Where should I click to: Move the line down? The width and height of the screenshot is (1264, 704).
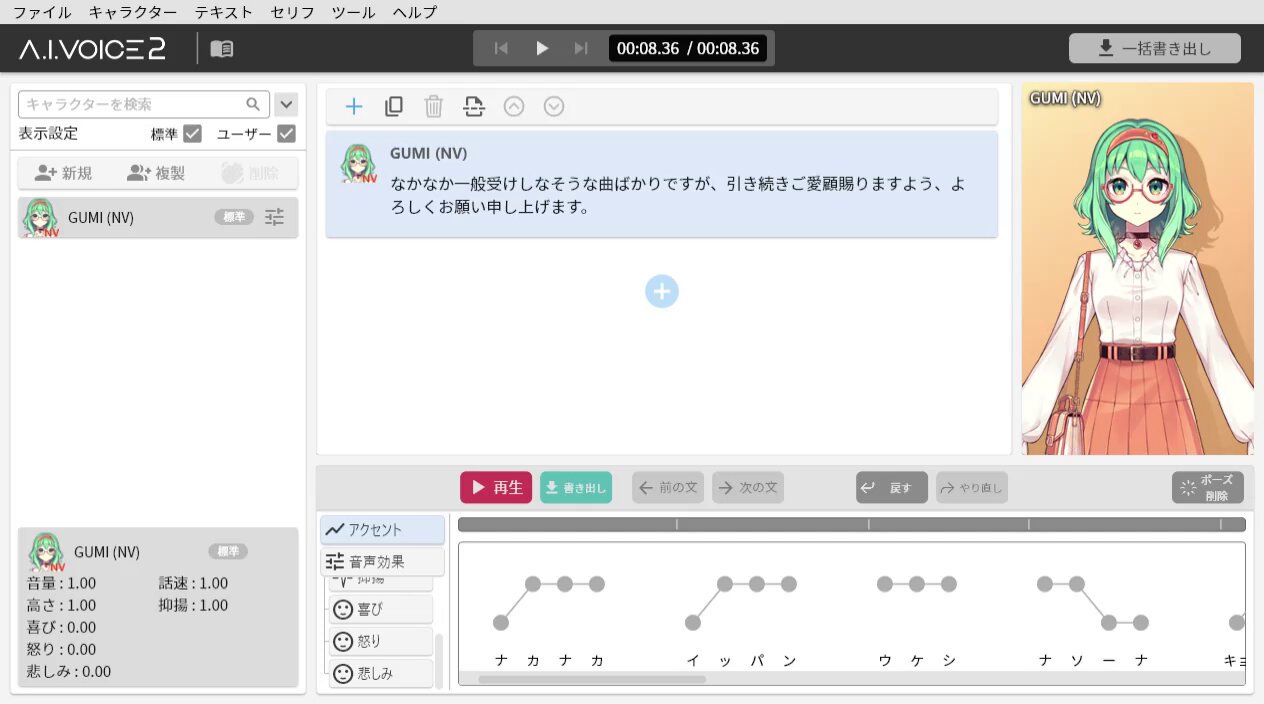pos(554,106)
